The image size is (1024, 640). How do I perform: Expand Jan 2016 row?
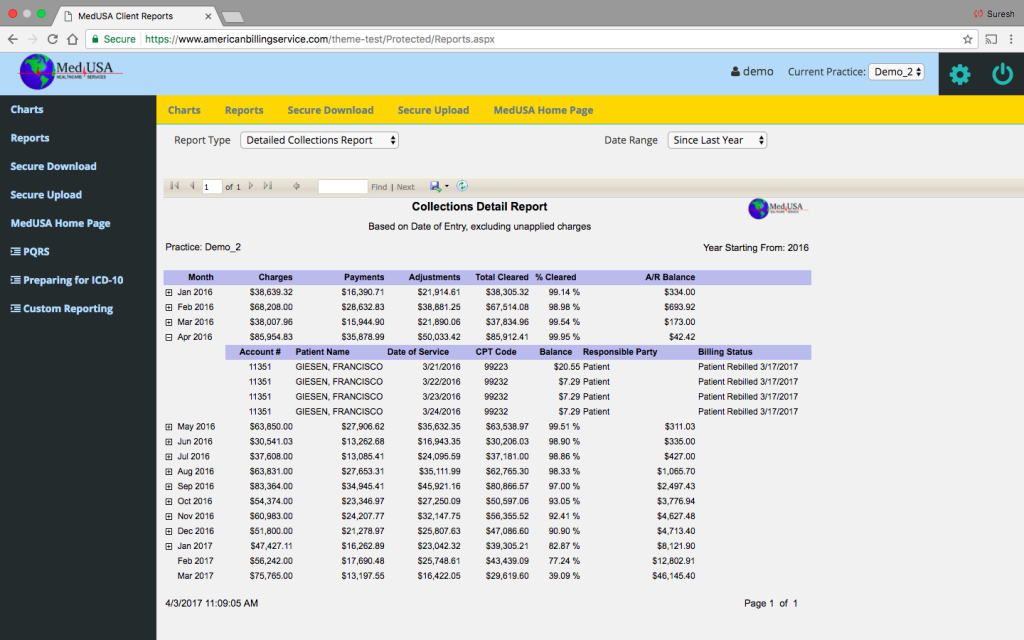pos(168,293)
